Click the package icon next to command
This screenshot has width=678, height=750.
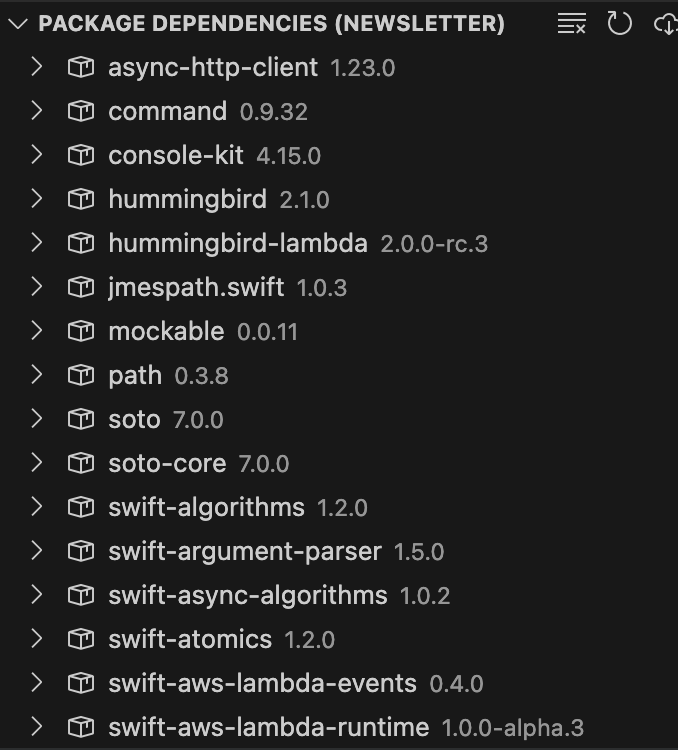point(80,111)
